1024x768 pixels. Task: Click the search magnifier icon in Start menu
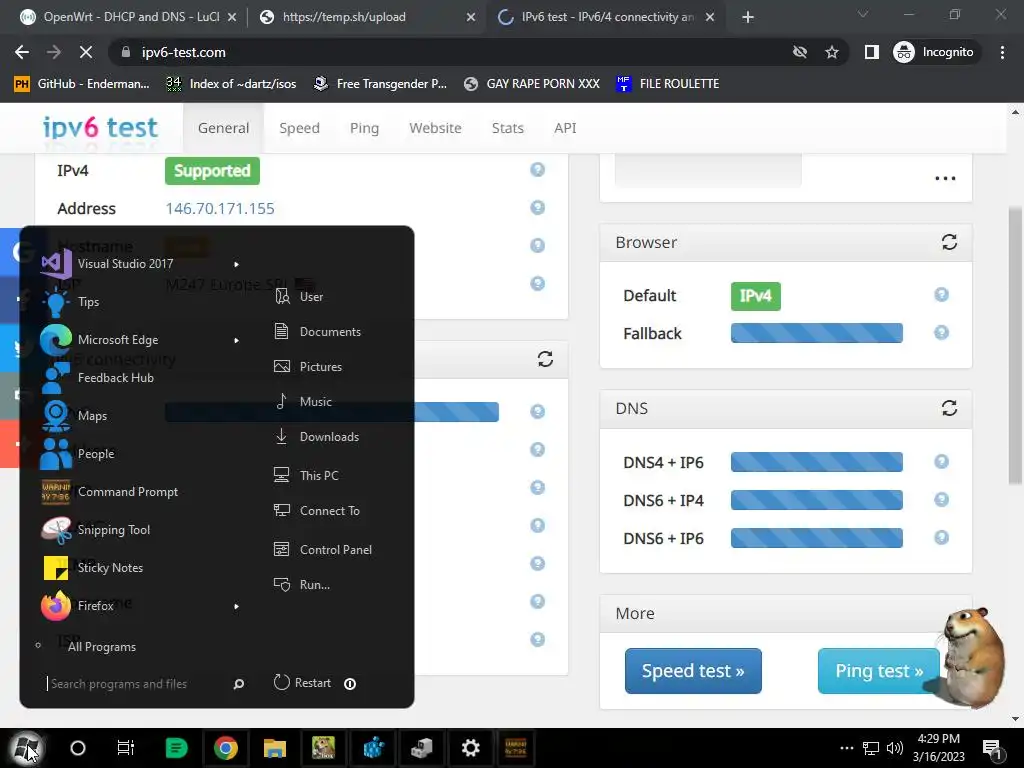[x=239, y=684]
